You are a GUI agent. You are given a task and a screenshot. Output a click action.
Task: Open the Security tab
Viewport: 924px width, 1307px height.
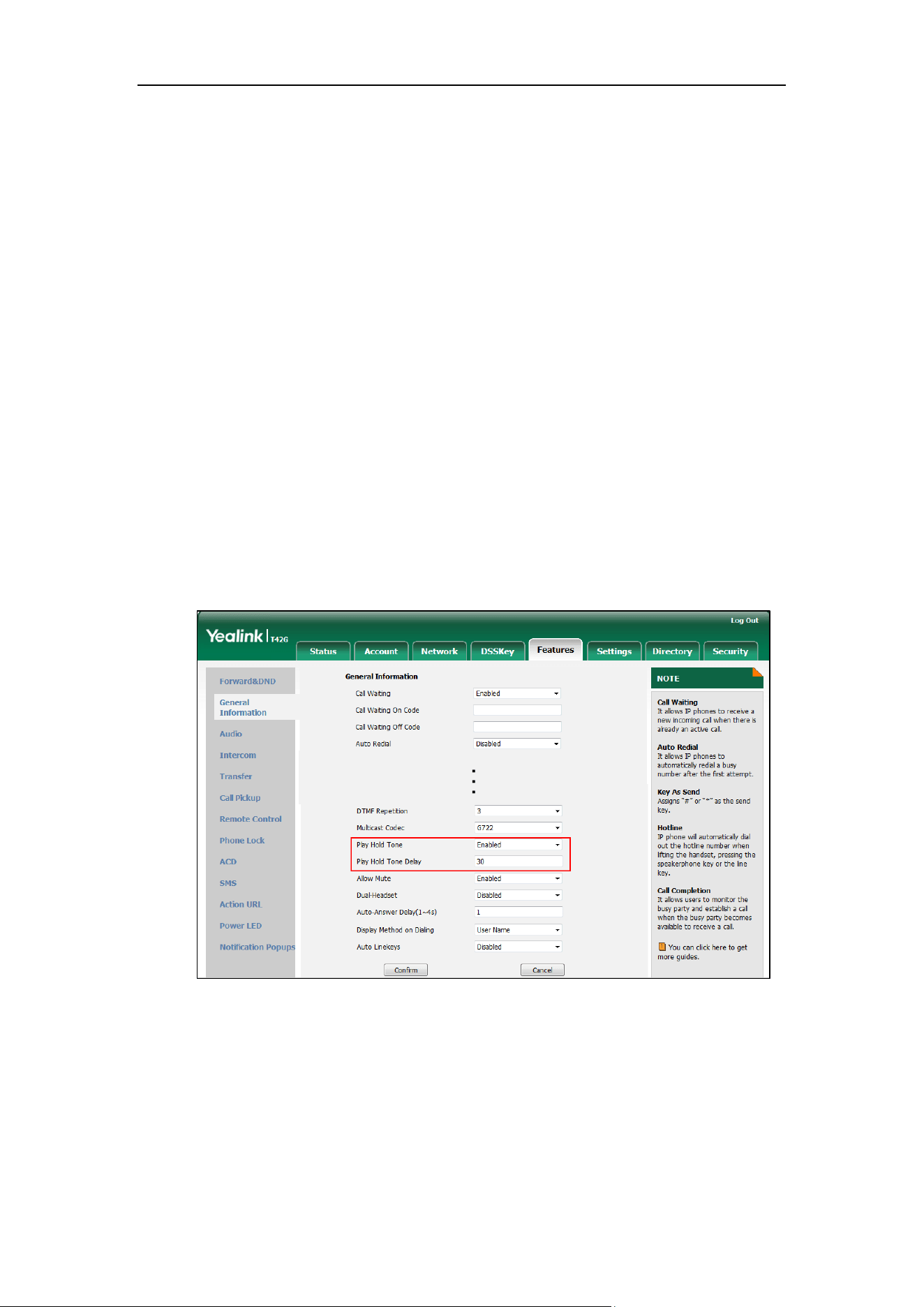(x=730, y=651)
